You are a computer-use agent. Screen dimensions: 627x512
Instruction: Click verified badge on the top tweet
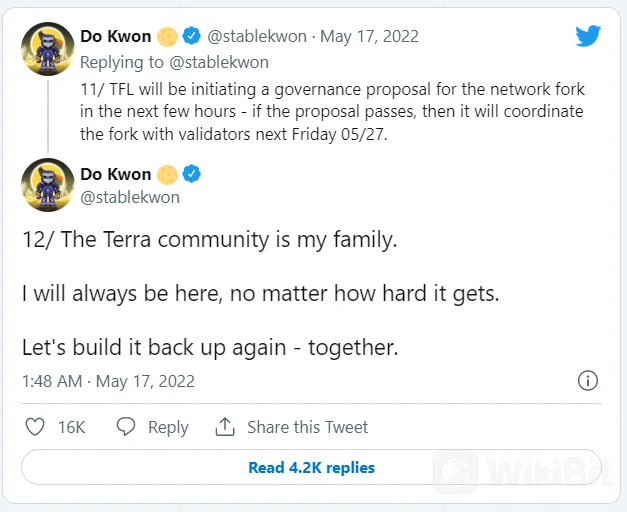pos(191,37)
